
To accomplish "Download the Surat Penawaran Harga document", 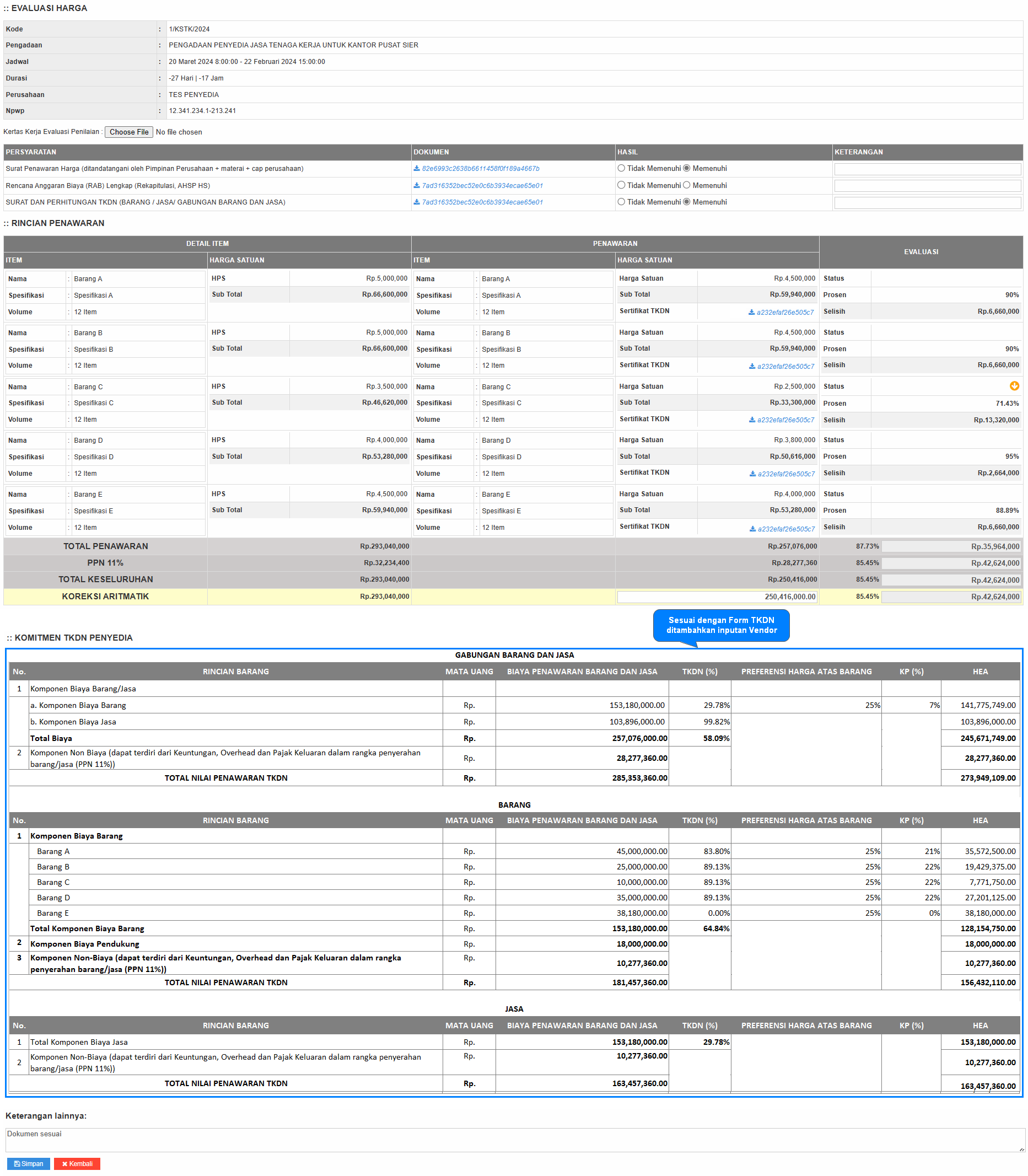I will point(480,169).
